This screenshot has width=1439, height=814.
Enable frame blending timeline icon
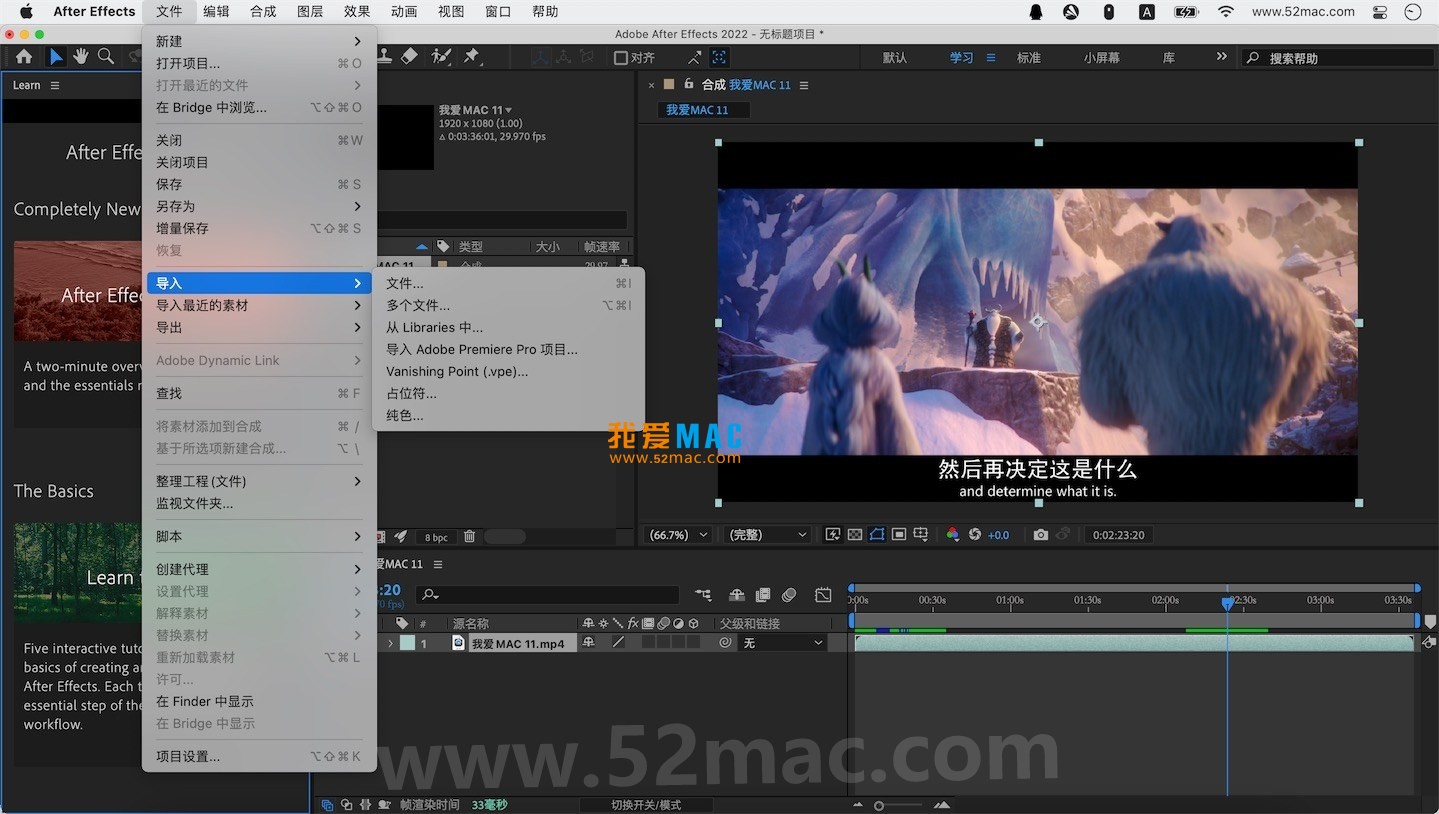tap(763, 595)
